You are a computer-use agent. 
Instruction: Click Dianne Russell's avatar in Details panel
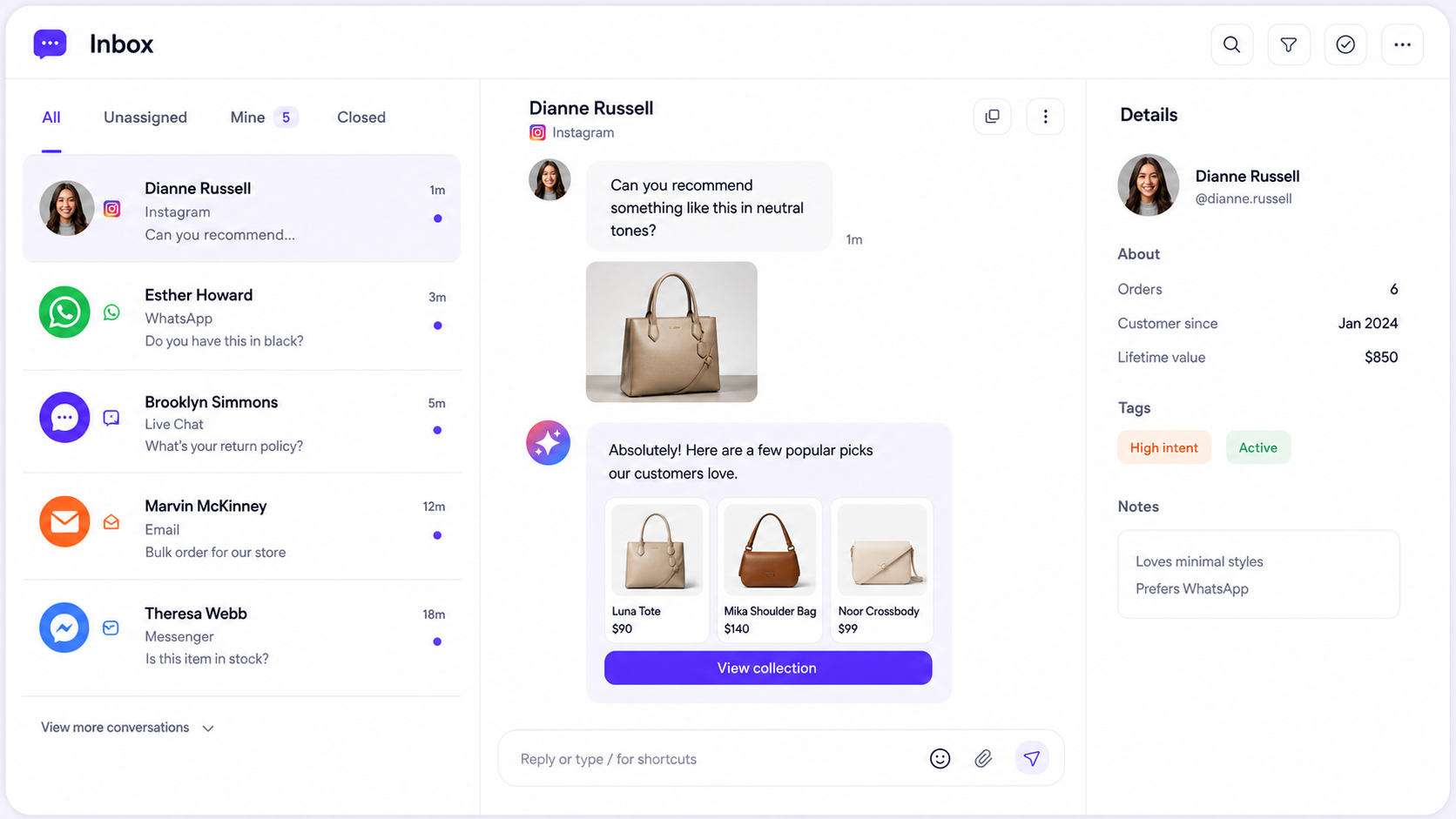pyautogui.click(x=1148, y=185)
